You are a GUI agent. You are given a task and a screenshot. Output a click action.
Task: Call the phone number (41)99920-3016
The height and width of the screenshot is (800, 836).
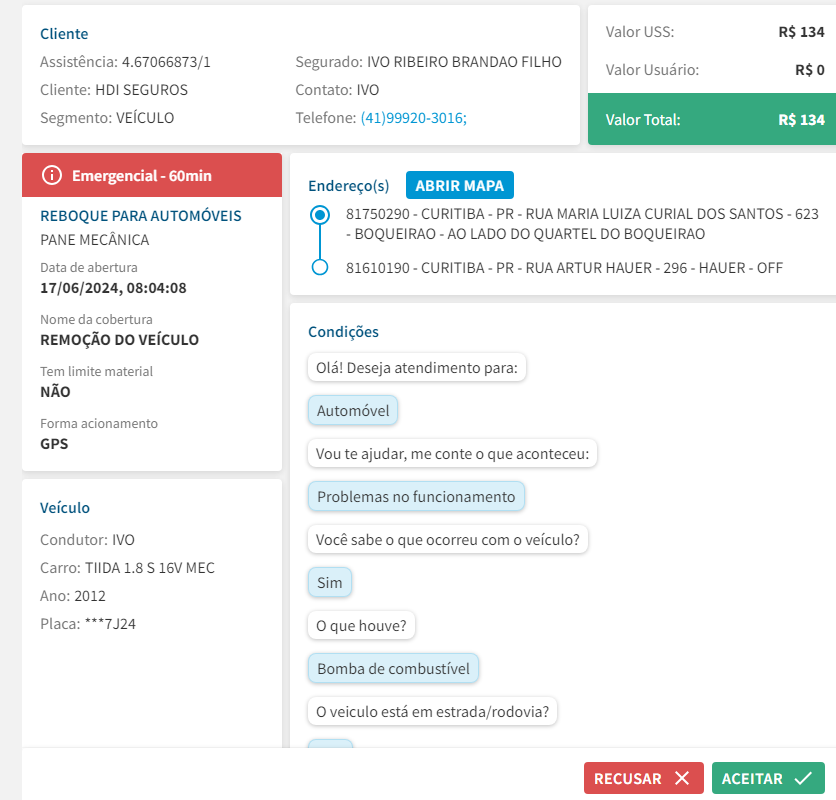413,118
